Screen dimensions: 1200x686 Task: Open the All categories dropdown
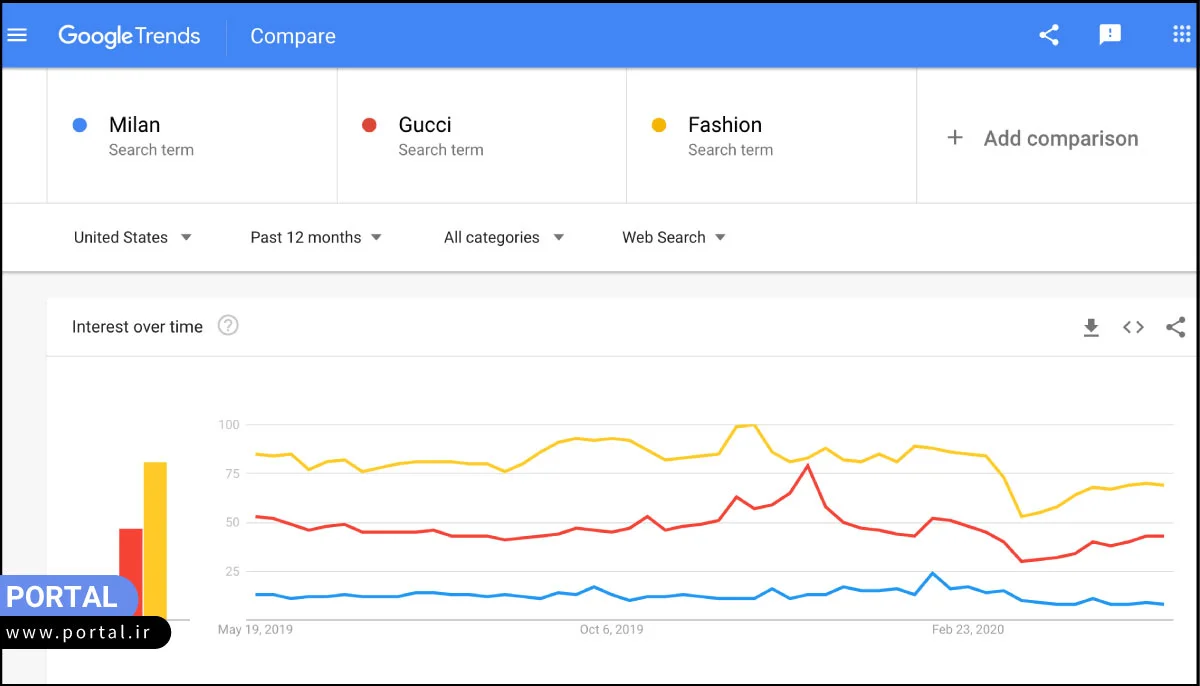503,237
